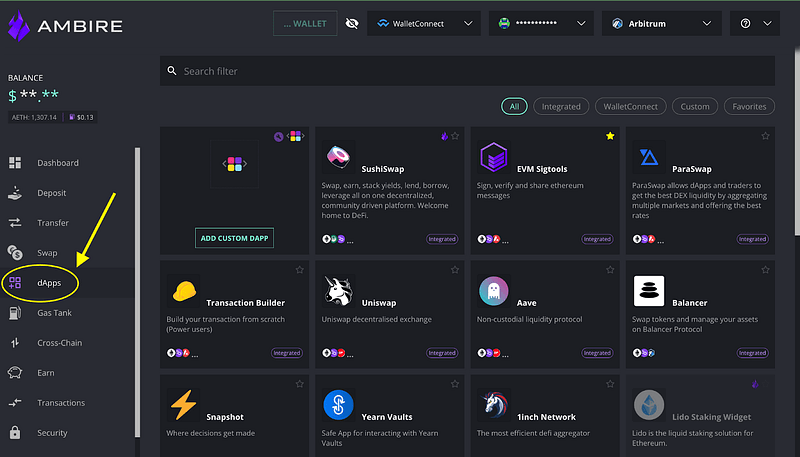
Task: Favorite Balancer with its star
Action: point(765,270)
